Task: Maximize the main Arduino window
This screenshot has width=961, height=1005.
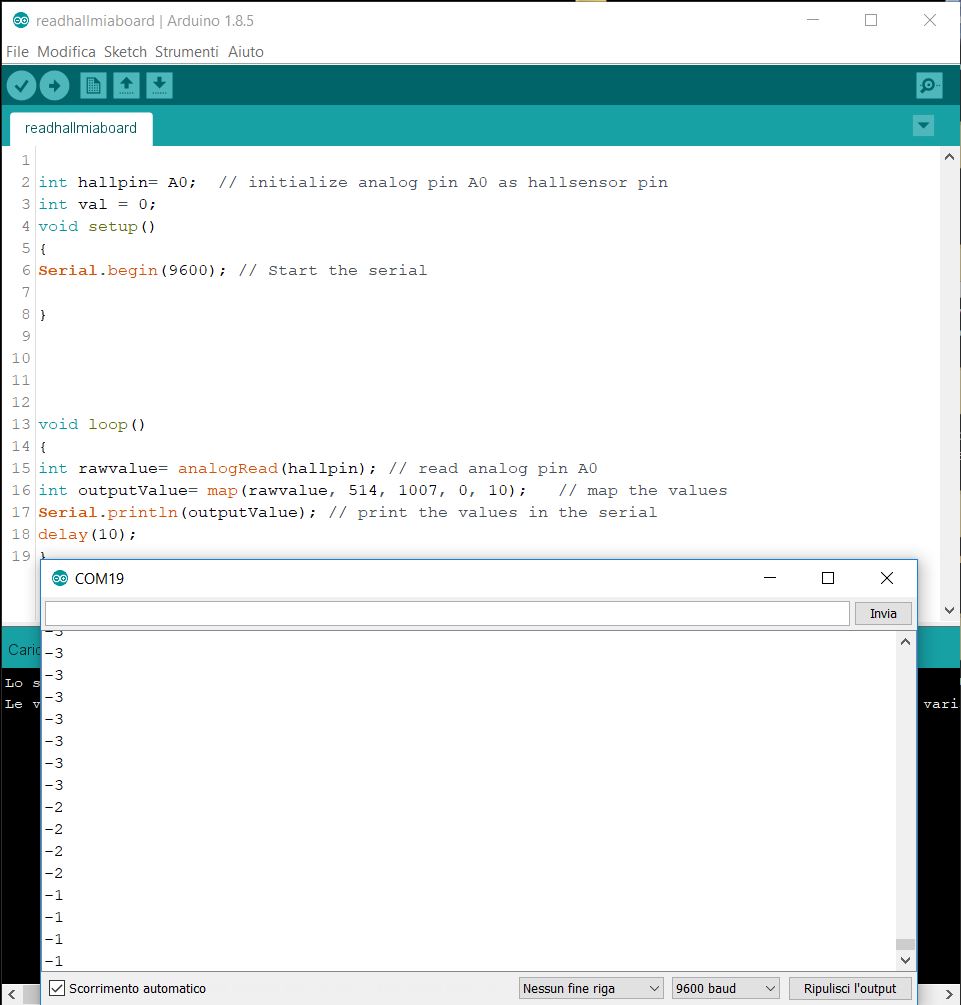Action: 871,21
